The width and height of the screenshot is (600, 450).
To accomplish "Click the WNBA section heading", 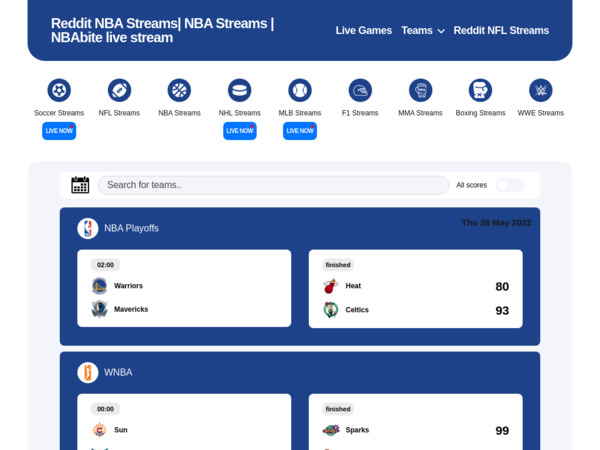I will [x=118, y=372].
